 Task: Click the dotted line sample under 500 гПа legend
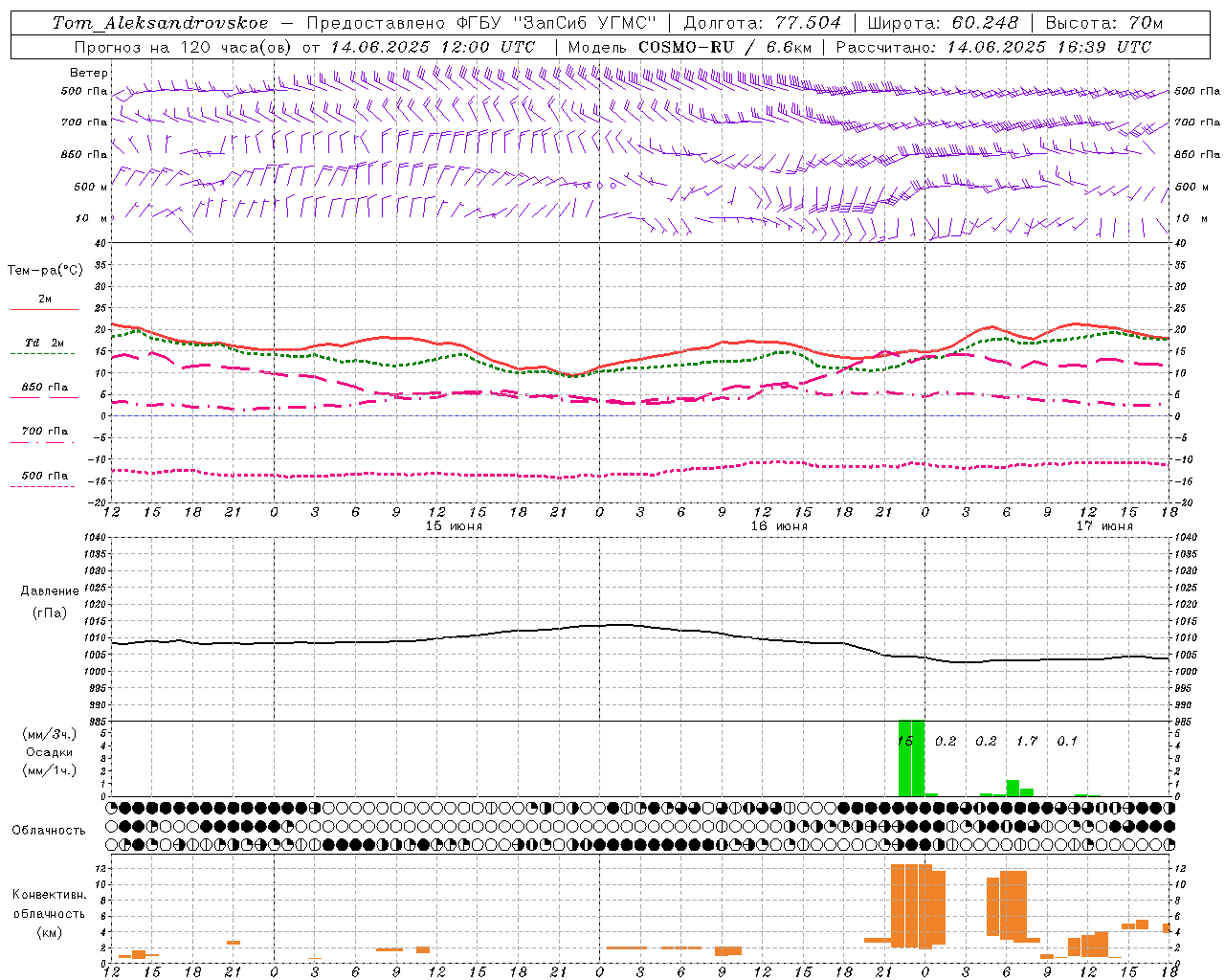click(x=43, y=487)
